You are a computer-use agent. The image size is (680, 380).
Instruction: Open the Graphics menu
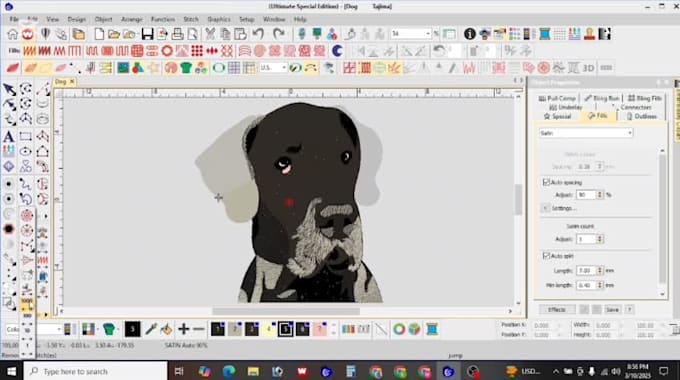coord(219,20)
